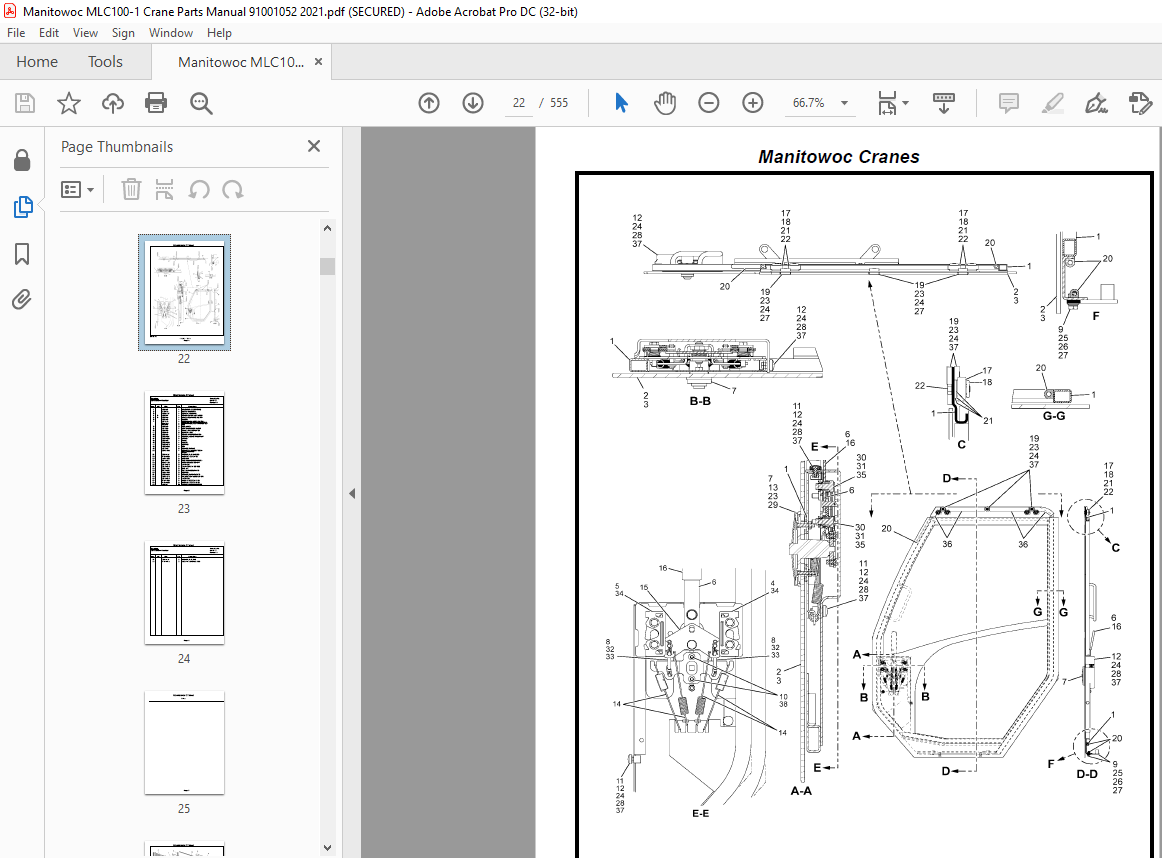The height and width of the screenshot is (858, 1162).
Task: Click the thumbnail scrollbar up arrow
Action: pyautogui.click(x=328, y=228)
